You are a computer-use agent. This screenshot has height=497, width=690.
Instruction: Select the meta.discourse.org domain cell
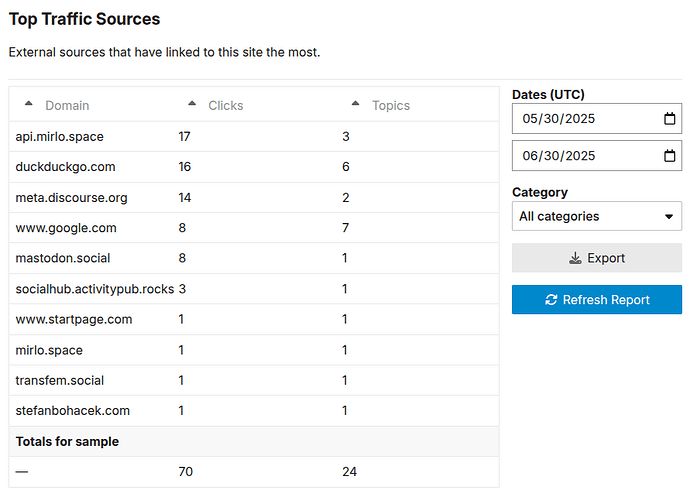71,198
